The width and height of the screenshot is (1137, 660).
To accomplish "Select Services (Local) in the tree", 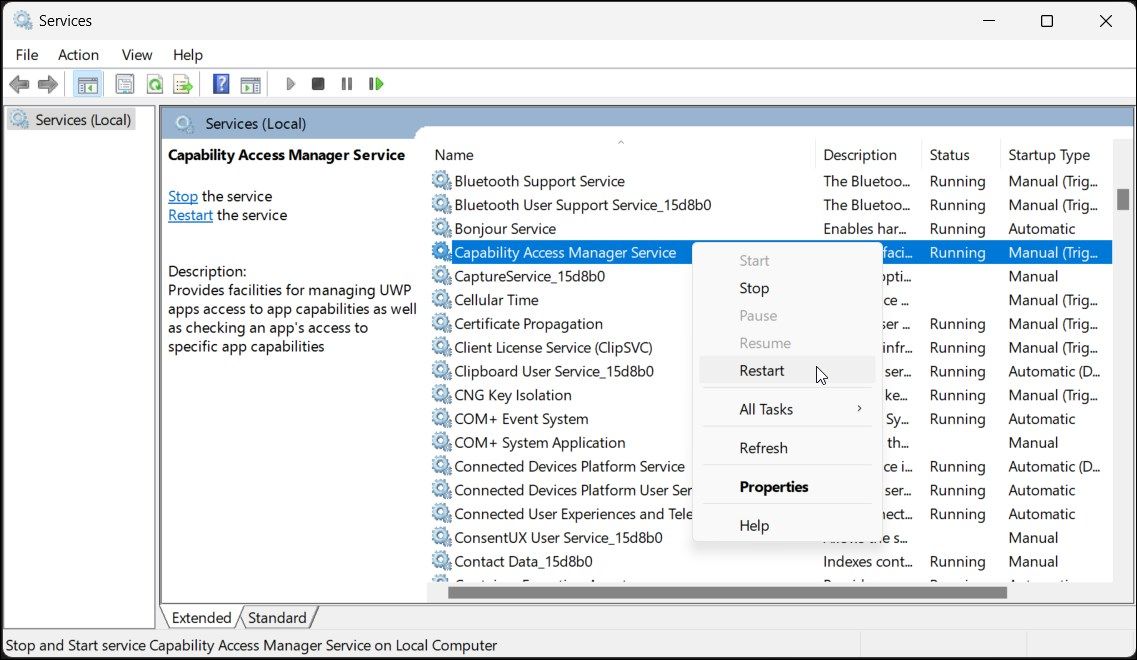I will tap(82, 120).
